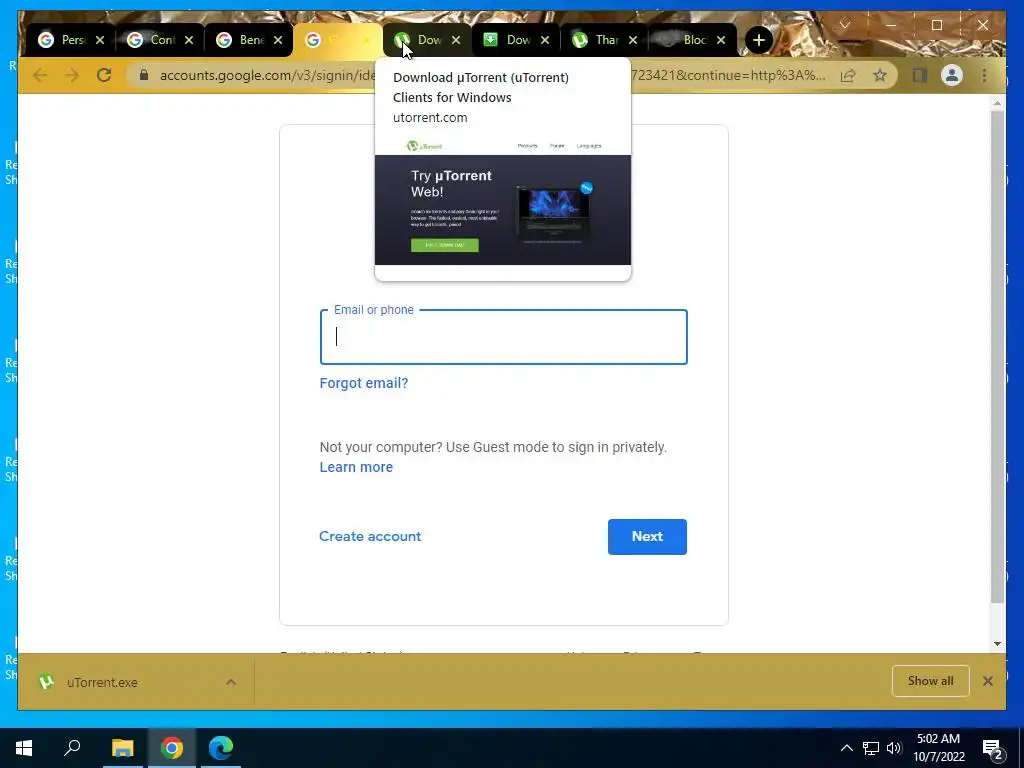The height and width of the screenshot is (768, 1024).
Task: Open the 'Learn more' link
Action: tap(356, 468)
